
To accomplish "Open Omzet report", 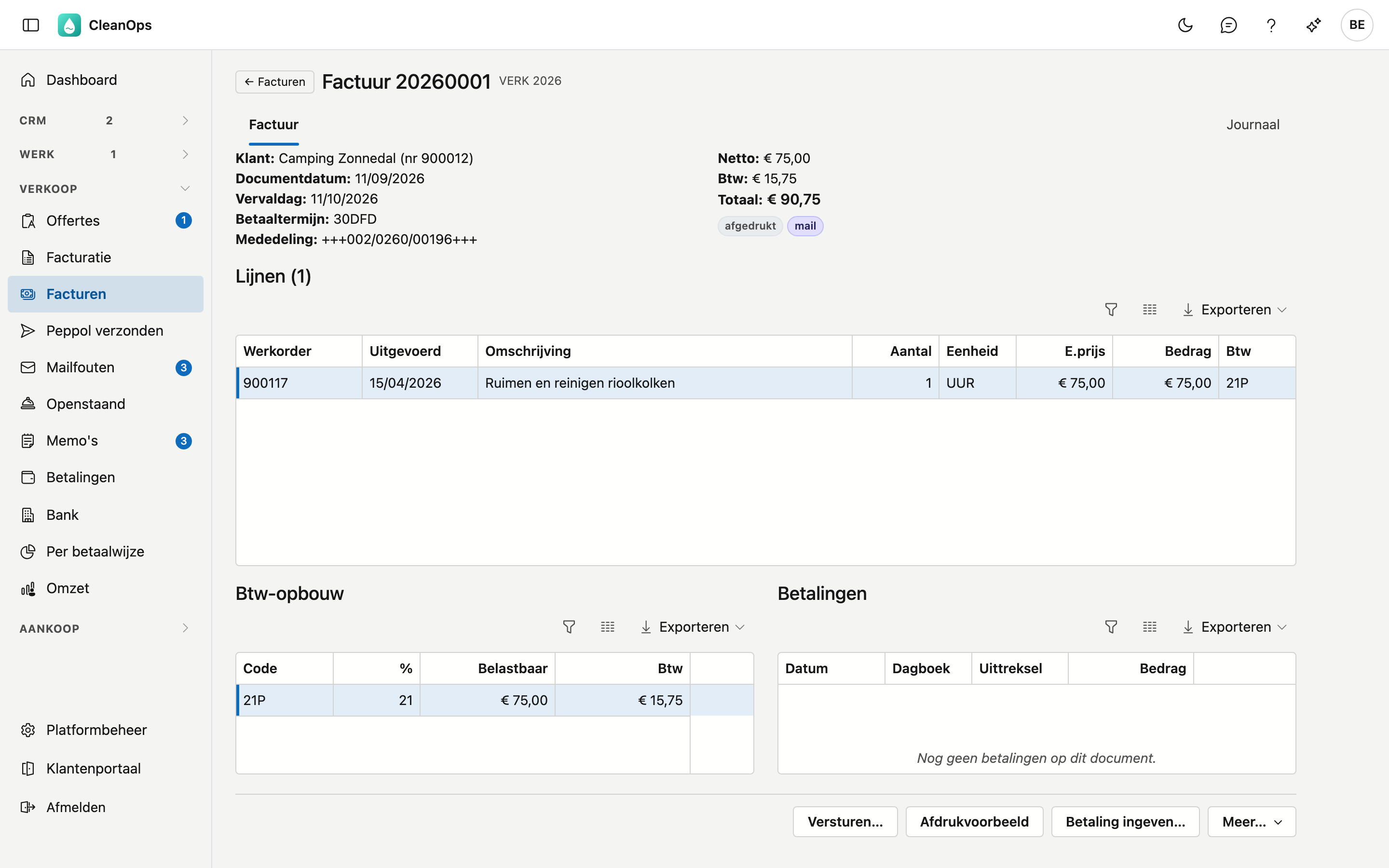I will click(x=106, y=588).
